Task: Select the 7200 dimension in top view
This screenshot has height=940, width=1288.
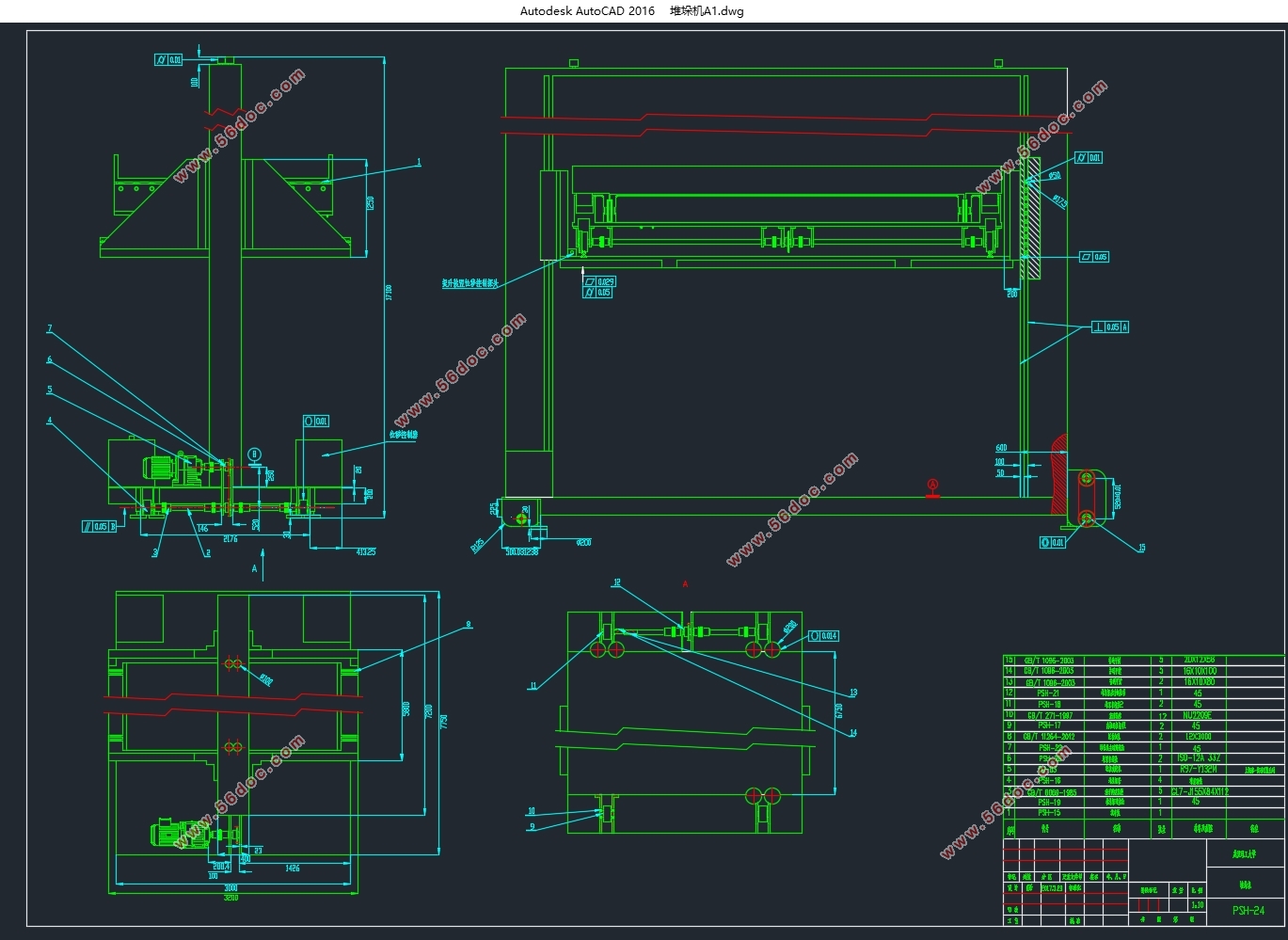Action: point(429,710)
